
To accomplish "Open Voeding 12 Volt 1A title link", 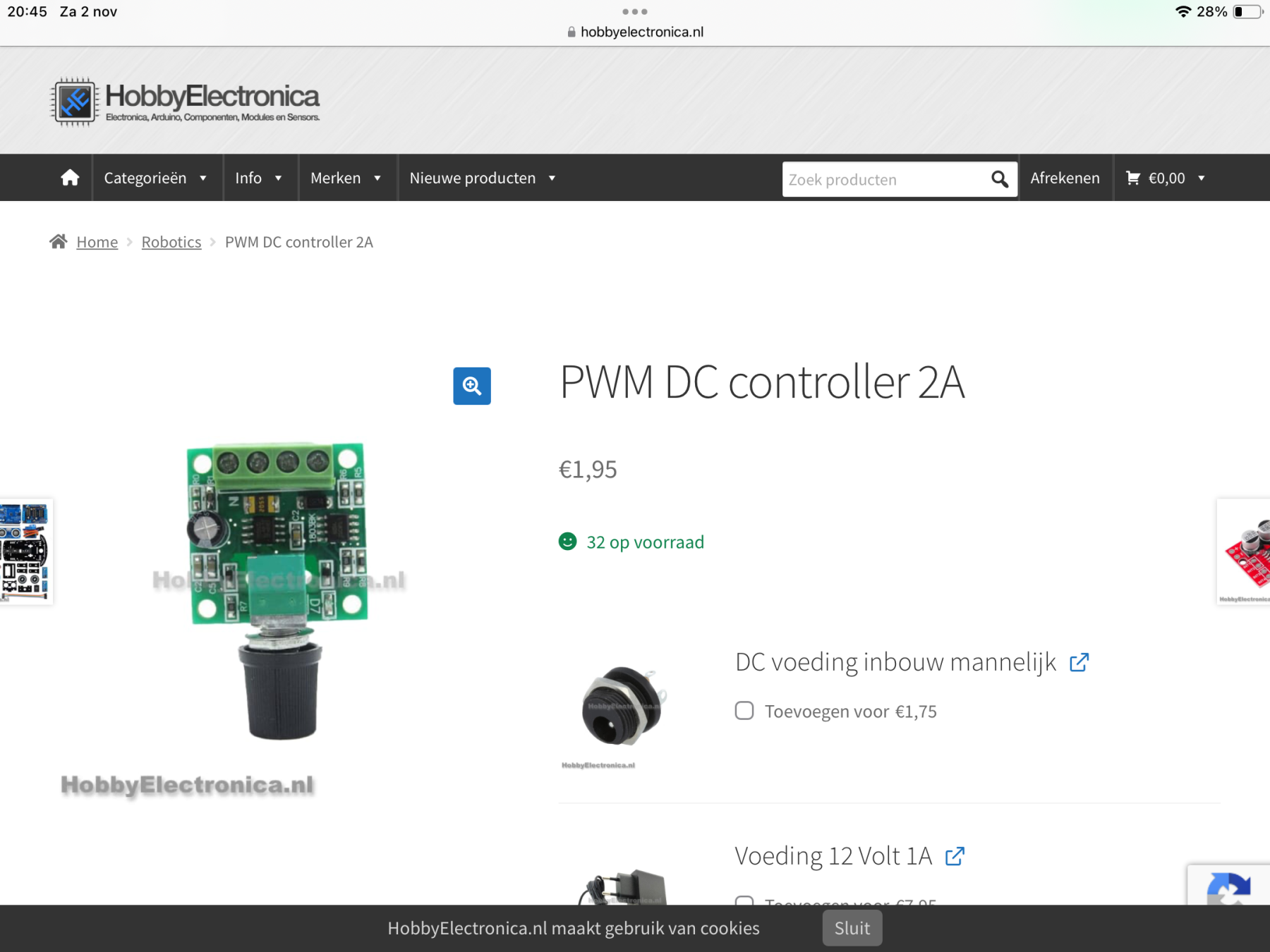I will [833, 855].
